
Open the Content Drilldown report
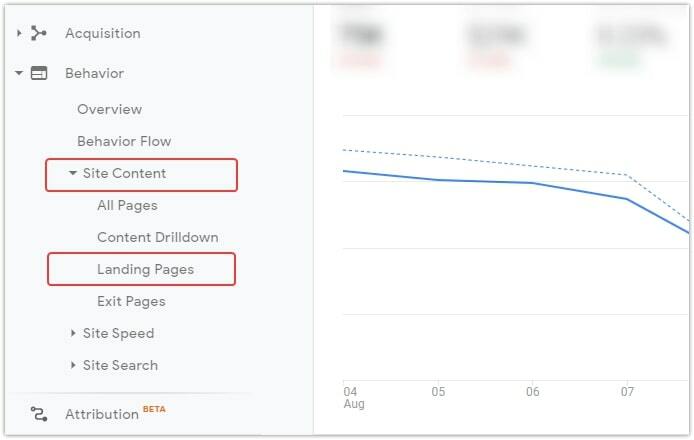(158, 237)
